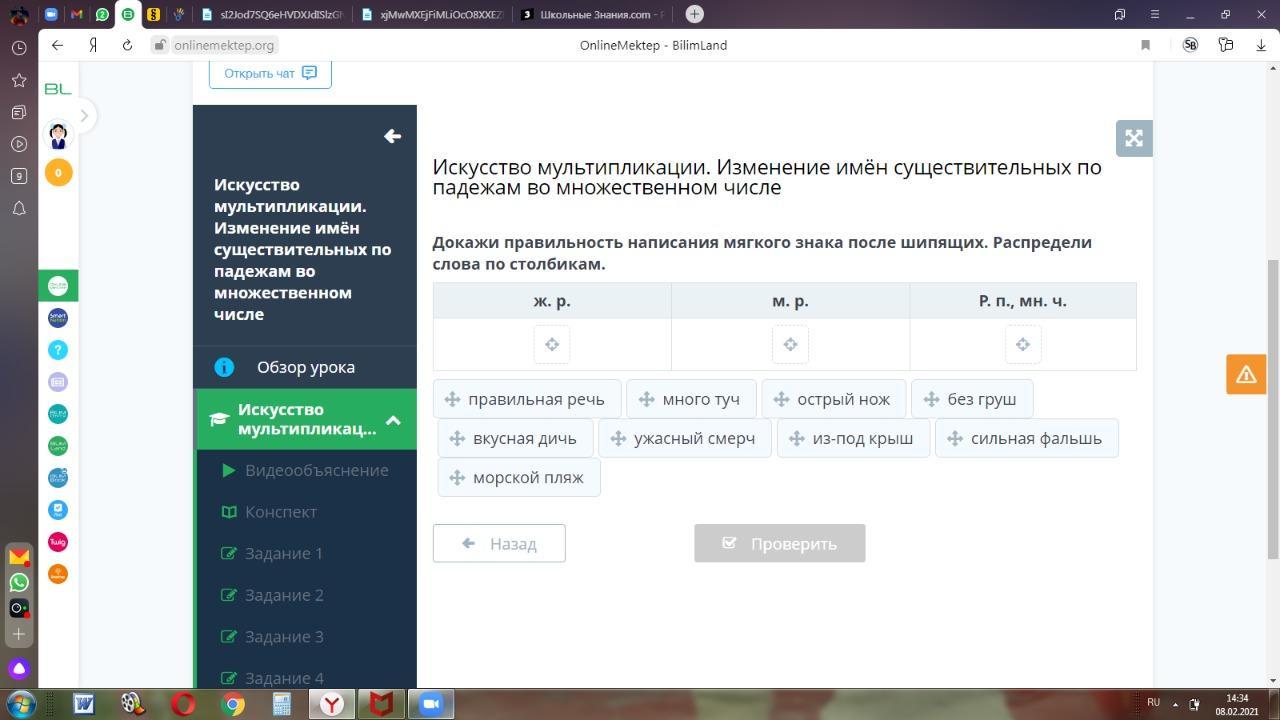Screen dimensions: 1280x720
Task: Expand the left BilimLand sidebar chevron
Action: pos(84,115)
